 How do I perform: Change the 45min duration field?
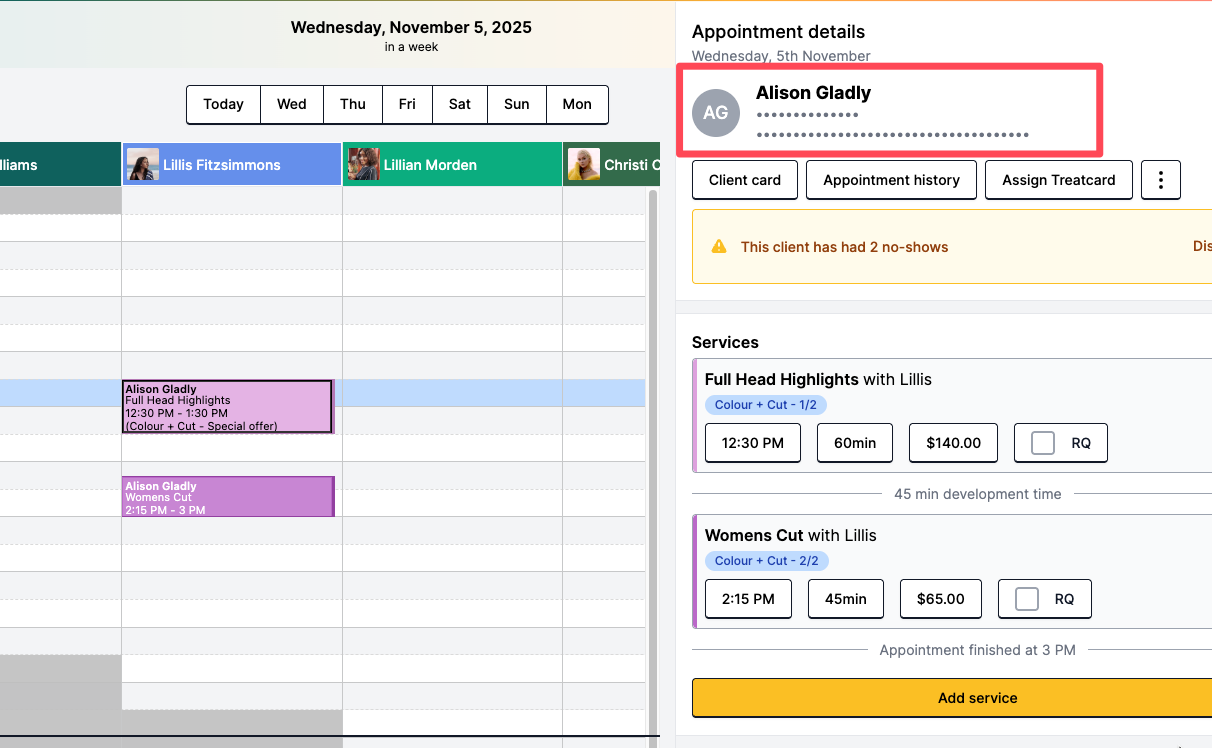tap(845, 599)
